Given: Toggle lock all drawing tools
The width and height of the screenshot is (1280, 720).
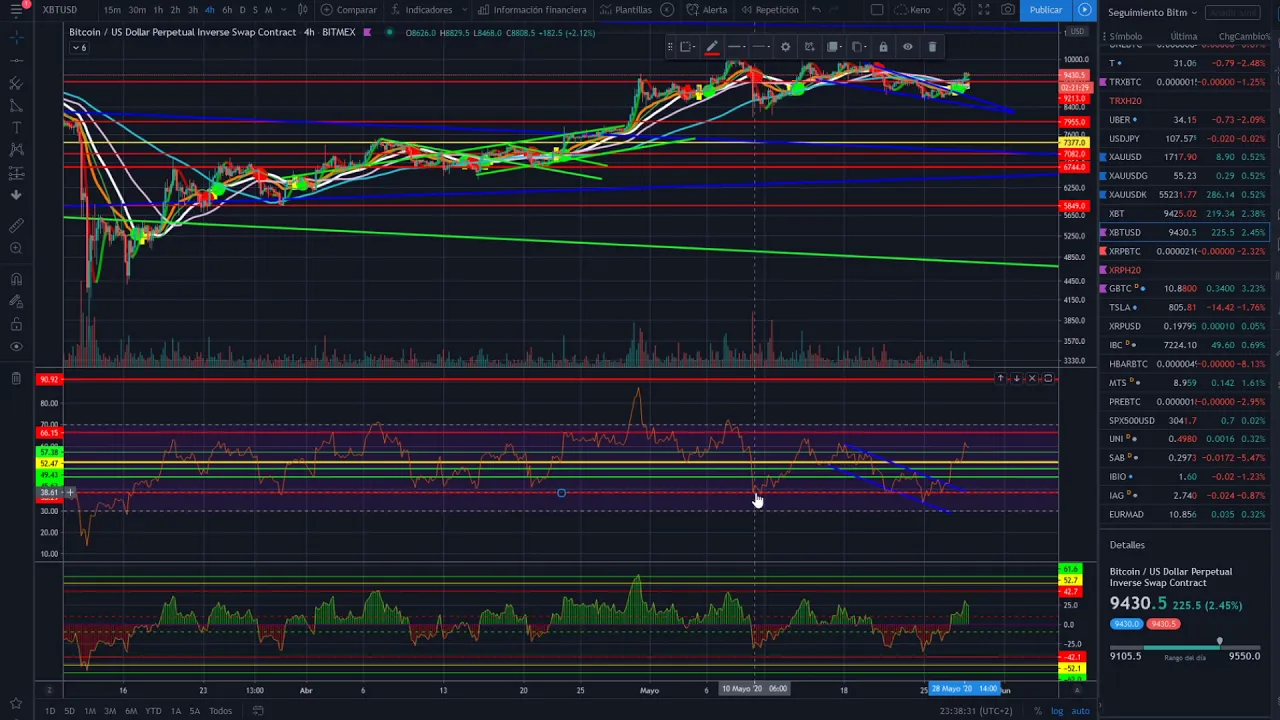Looking at the screenshot, I should (16, 324).
